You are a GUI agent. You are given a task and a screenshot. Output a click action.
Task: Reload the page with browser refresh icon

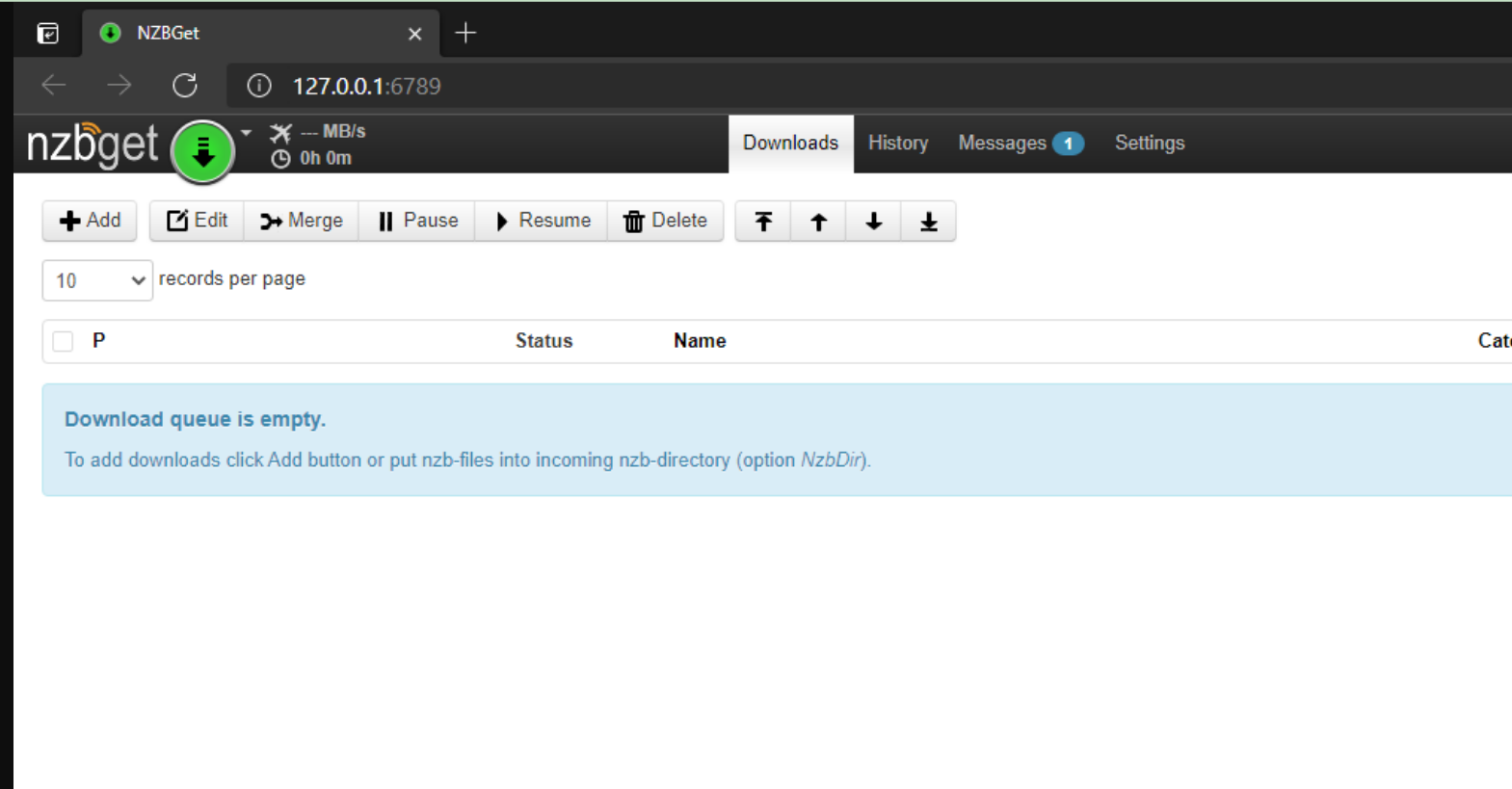[x=185, y=86]
